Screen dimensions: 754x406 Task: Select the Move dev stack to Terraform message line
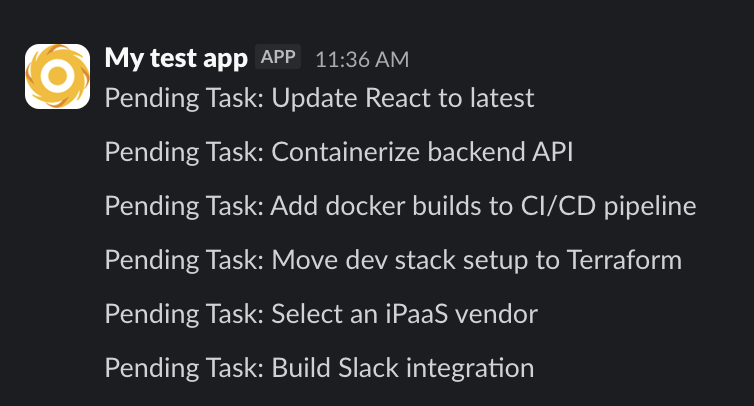click(393, 260)
